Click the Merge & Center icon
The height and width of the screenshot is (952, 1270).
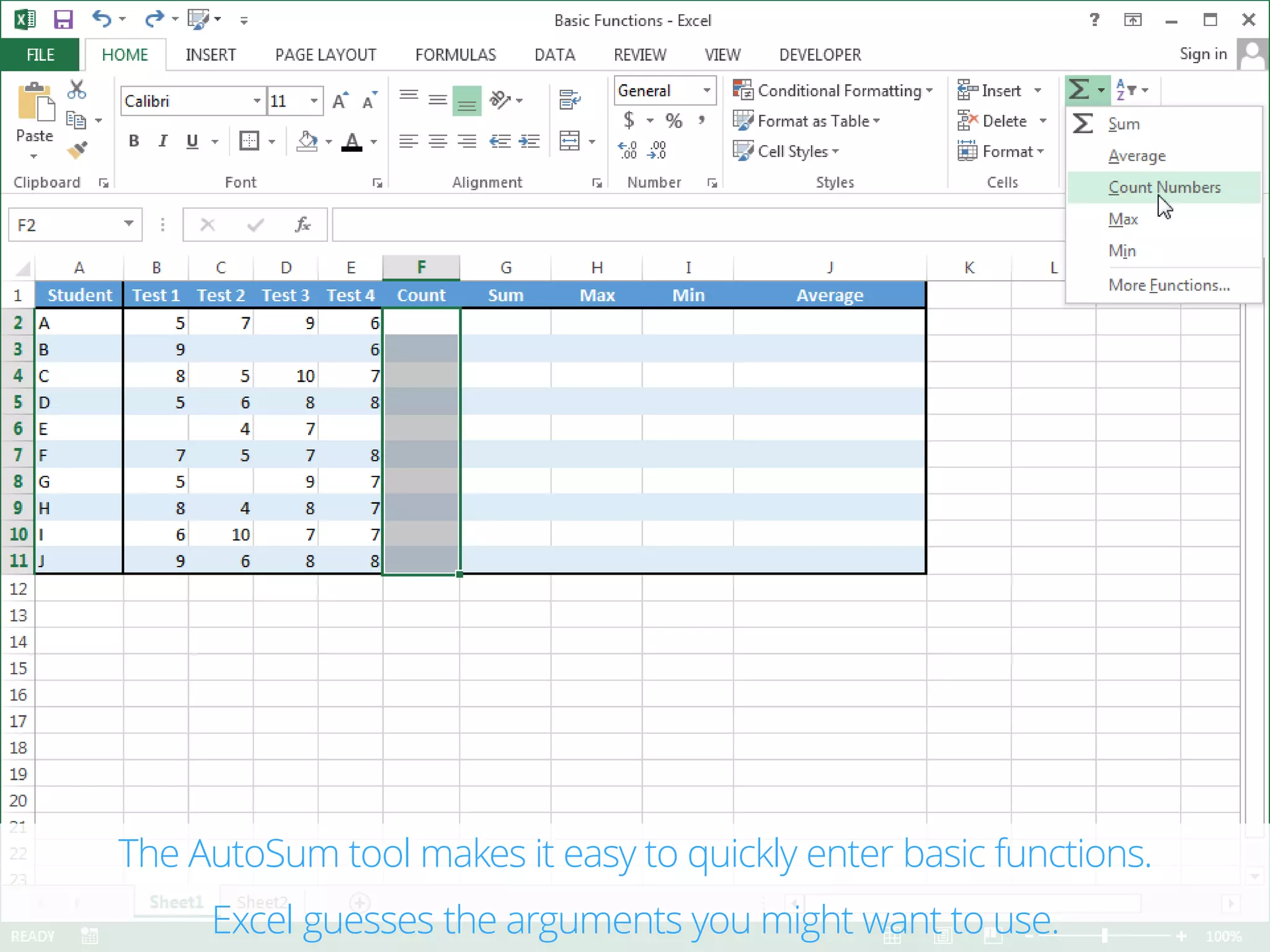pyautogui.click(x=569, y=141)
